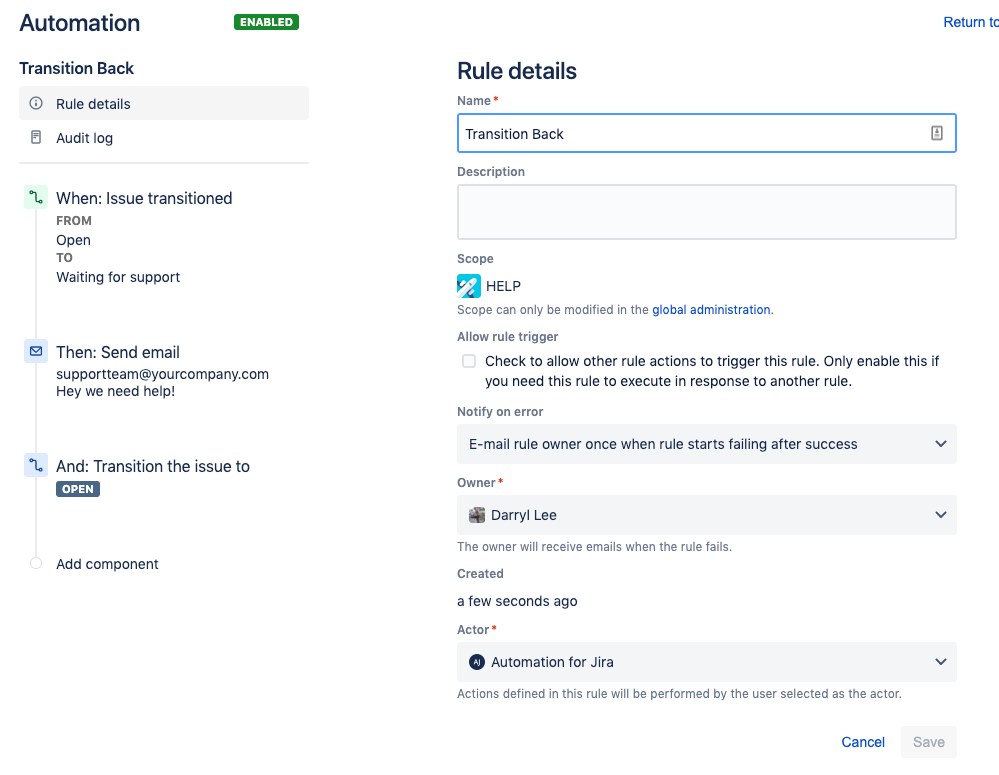
Task: Click the ENABLED status badge
Action: [x=266, y=22]
